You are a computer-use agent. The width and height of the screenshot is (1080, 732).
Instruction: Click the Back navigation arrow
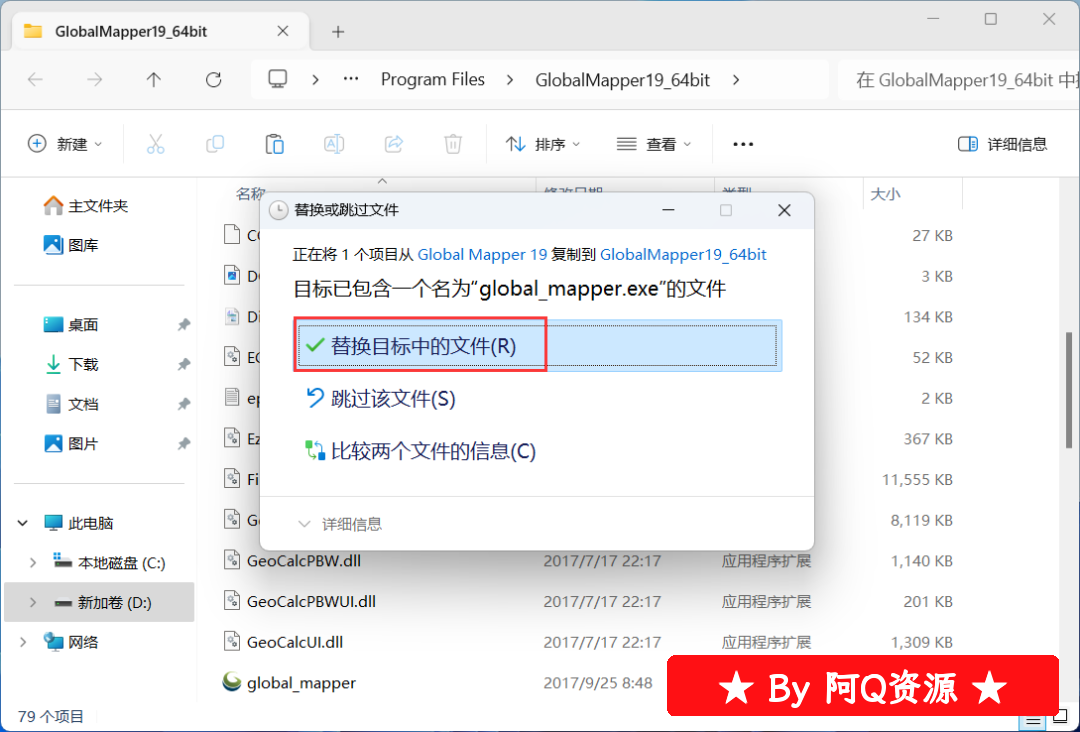35,80
